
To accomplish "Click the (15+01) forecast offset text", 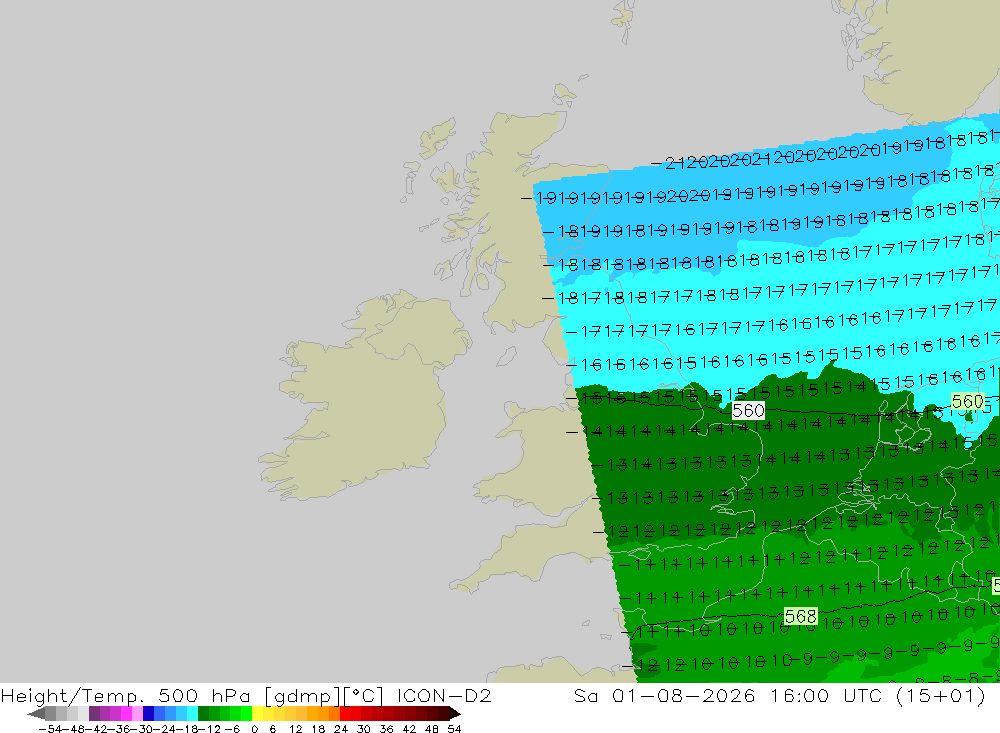I will point(941,695).
